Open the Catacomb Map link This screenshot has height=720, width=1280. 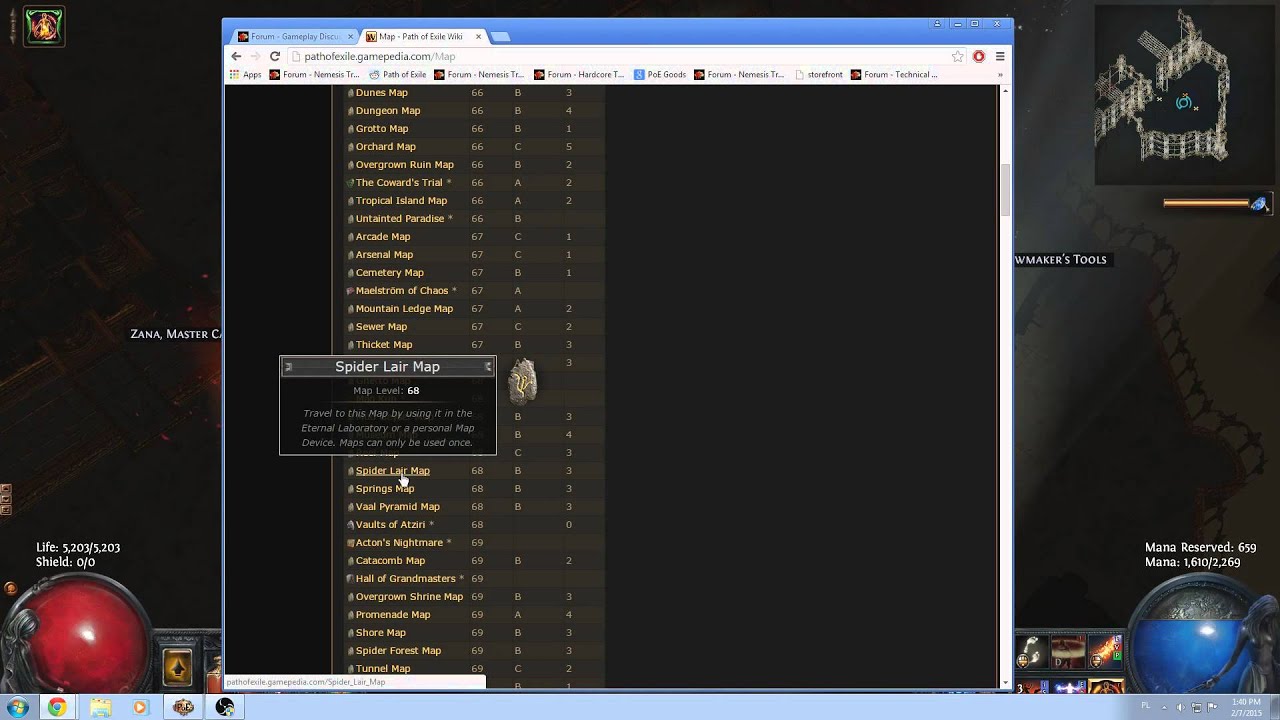[390, 561]
